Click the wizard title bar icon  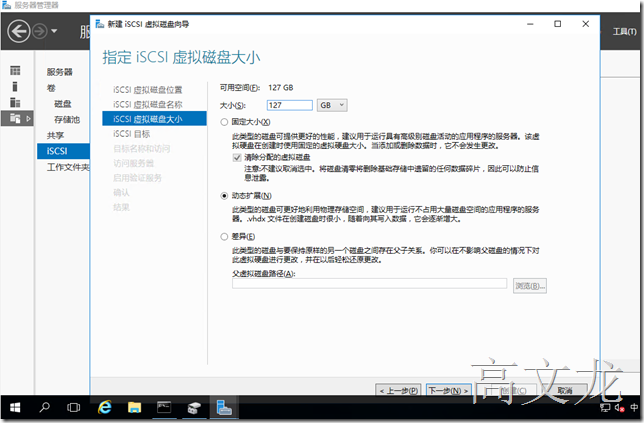(x=99, y=24)
